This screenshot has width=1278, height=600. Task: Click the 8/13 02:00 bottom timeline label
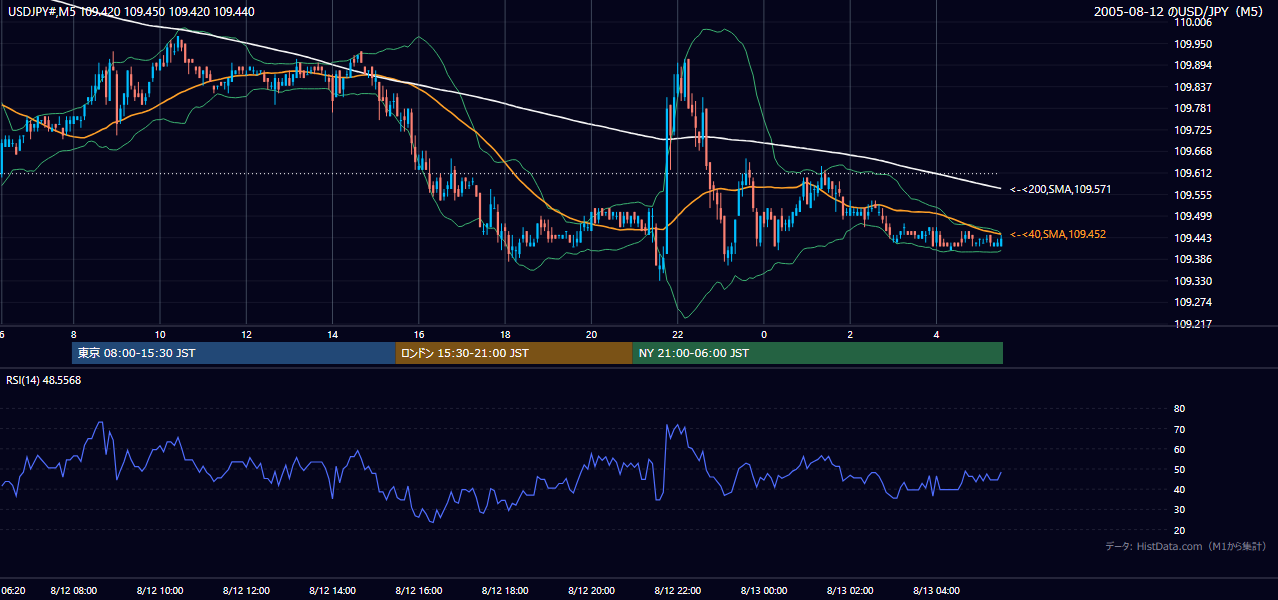click(849, 591)
